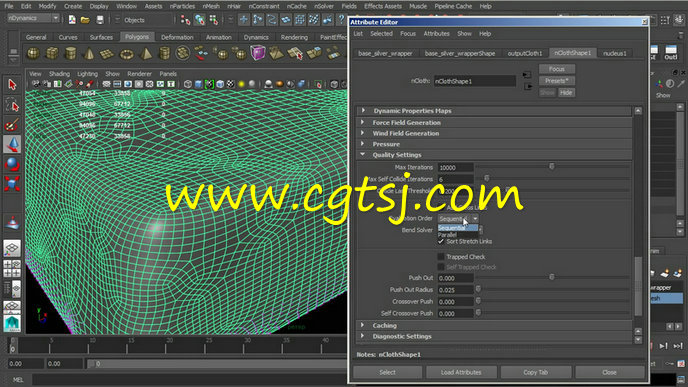Toggle the Self Trapped Check checkbox
Viewport: 688px width, 387px height.
[x=441, y=267]
